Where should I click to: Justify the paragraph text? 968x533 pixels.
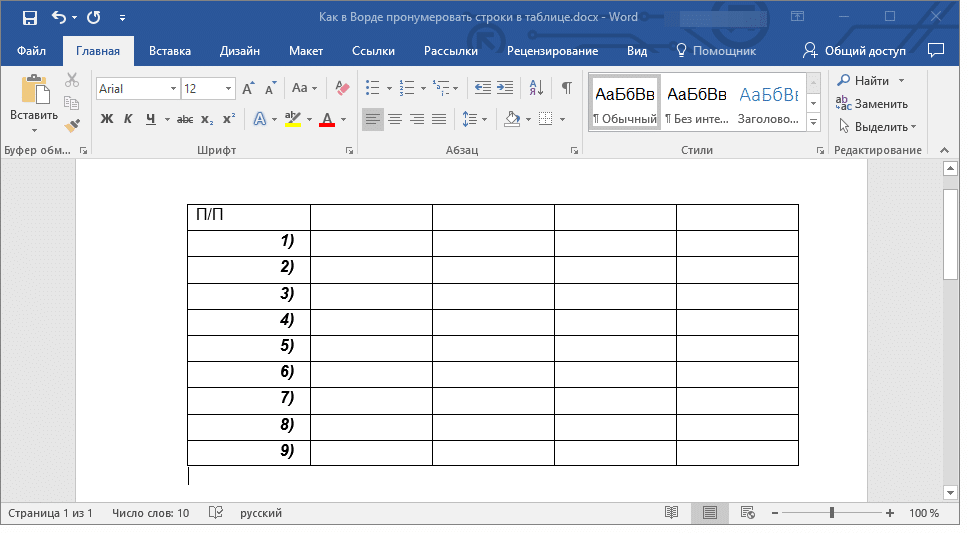coord(439,119)
